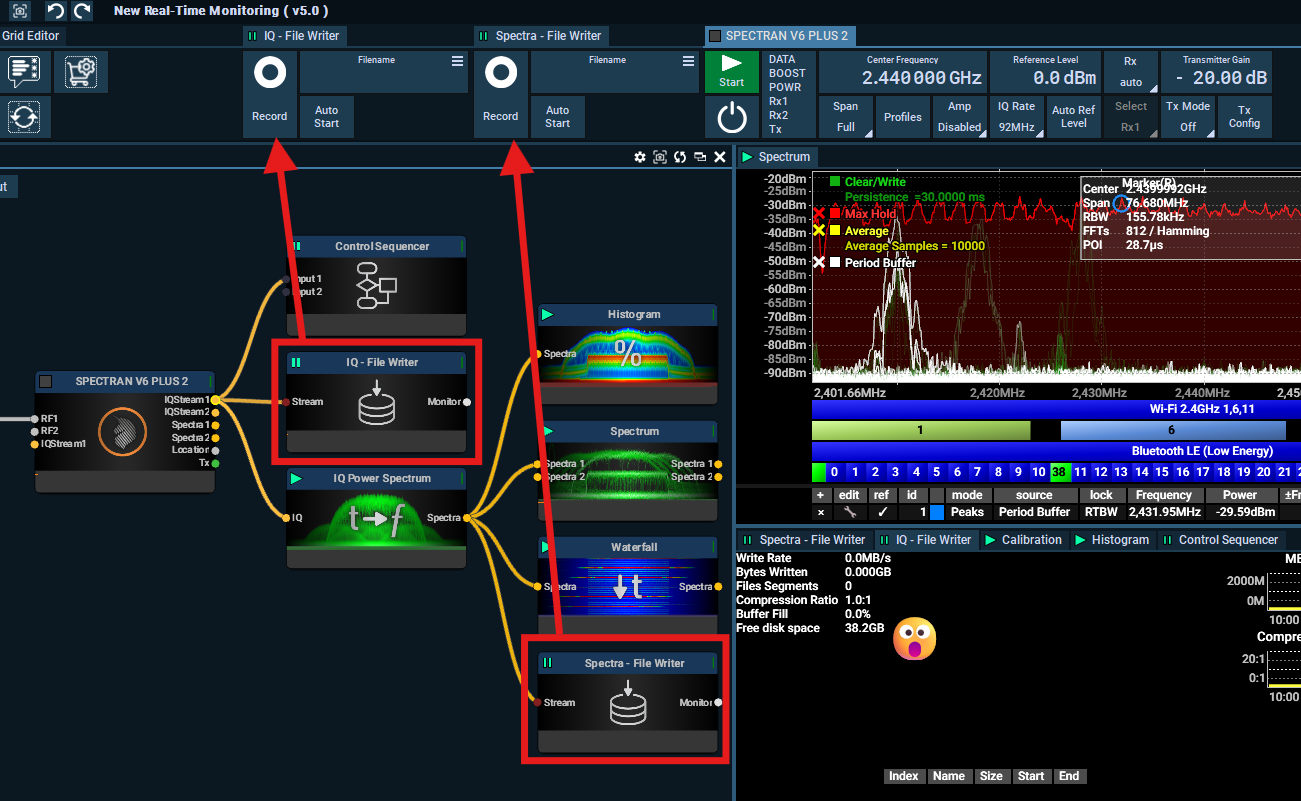Click the Grid Editor refresh arrows icon

23,117
